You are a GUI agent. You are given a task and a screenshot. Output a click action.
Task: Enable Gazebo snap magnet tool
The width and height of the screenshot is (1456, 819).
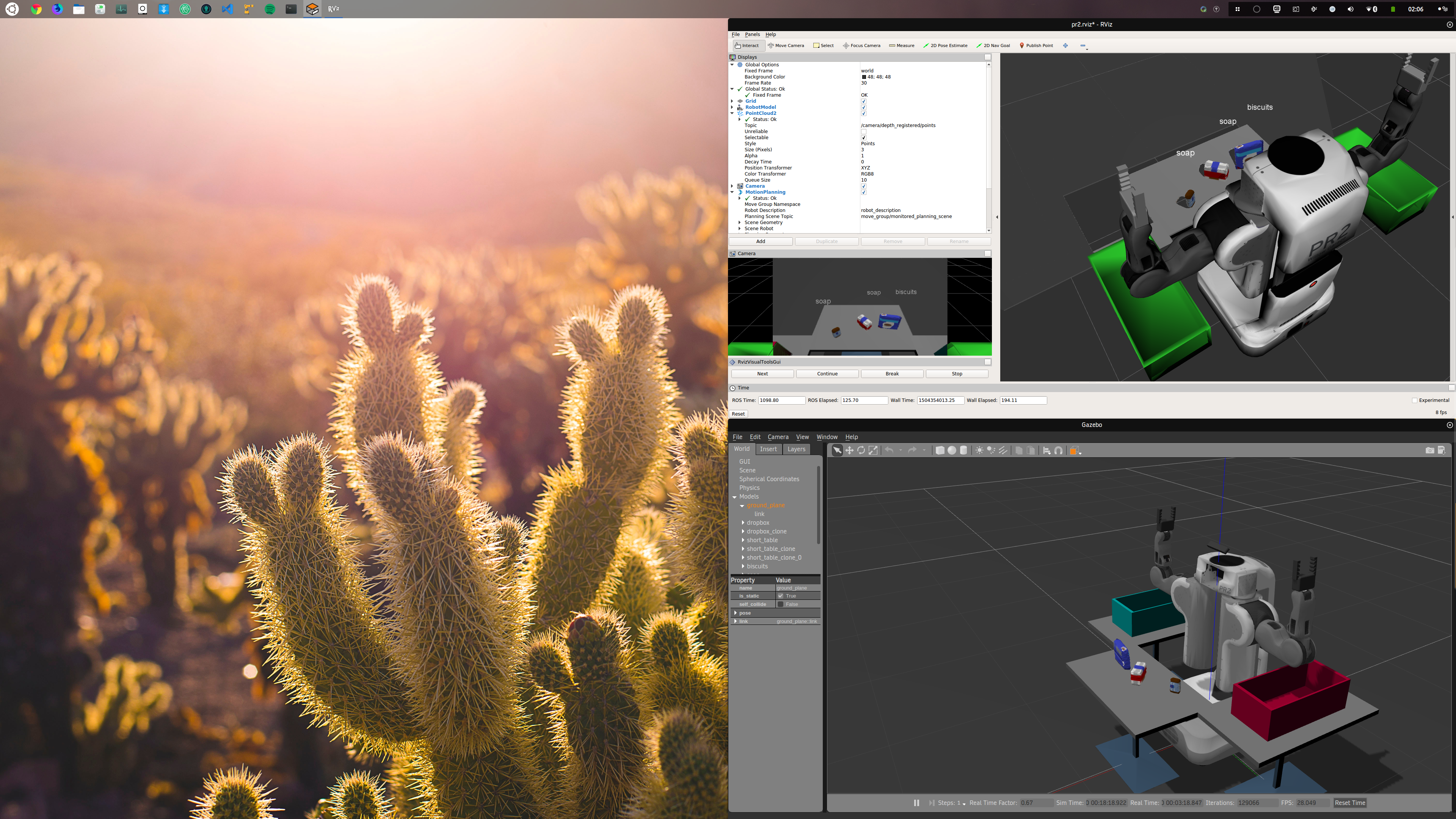coord(1059,450)
